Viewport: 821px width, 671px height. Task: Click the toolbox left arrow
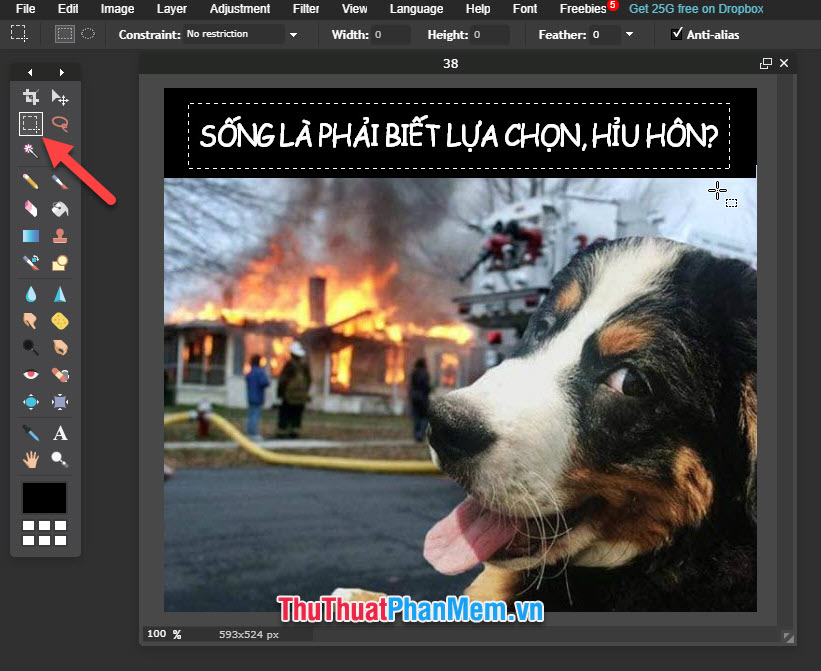click(30, 72)
